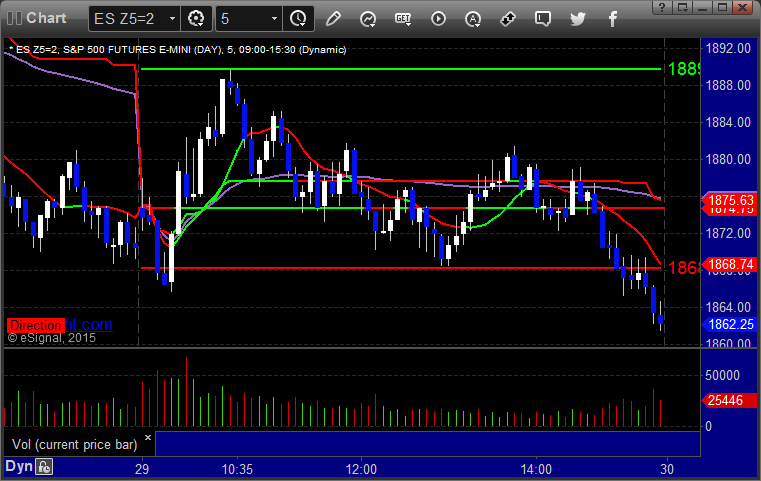Click the 10:35 time axis label
This screenshot has height=481, width=761.
click(x=237, y=469)
